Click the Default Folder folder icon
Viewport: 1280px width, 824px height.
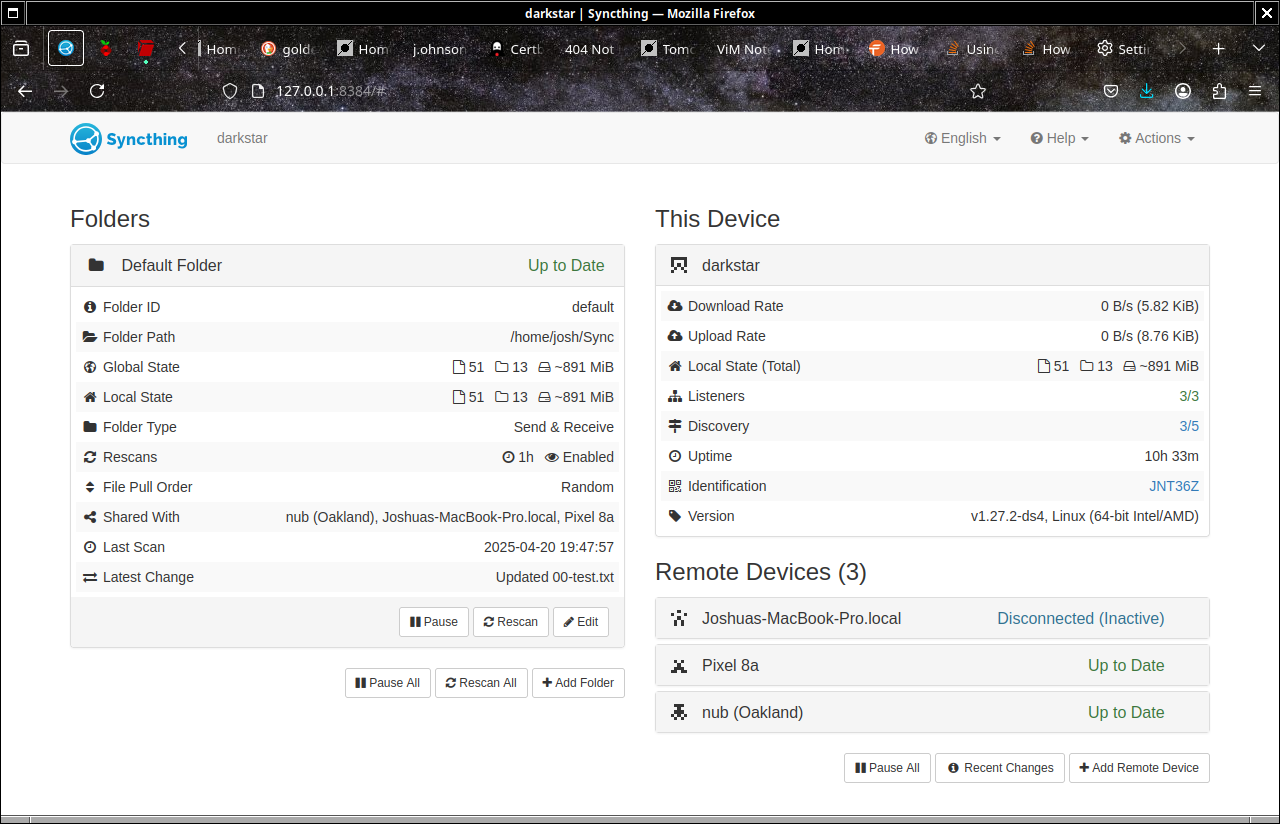96,265
